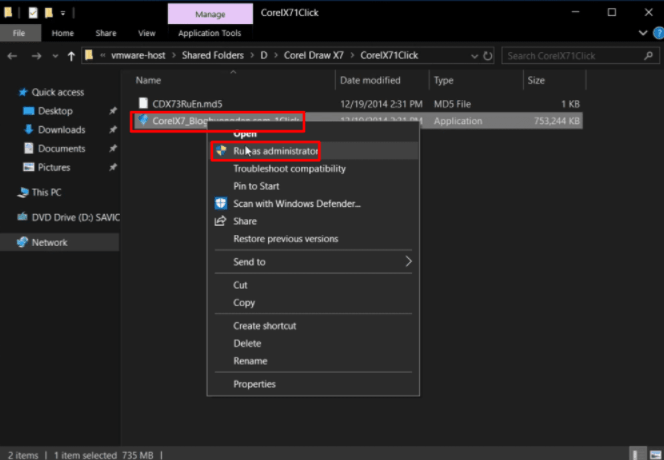
Task: Click pin icon next to Documents
Action: point(113,149)
